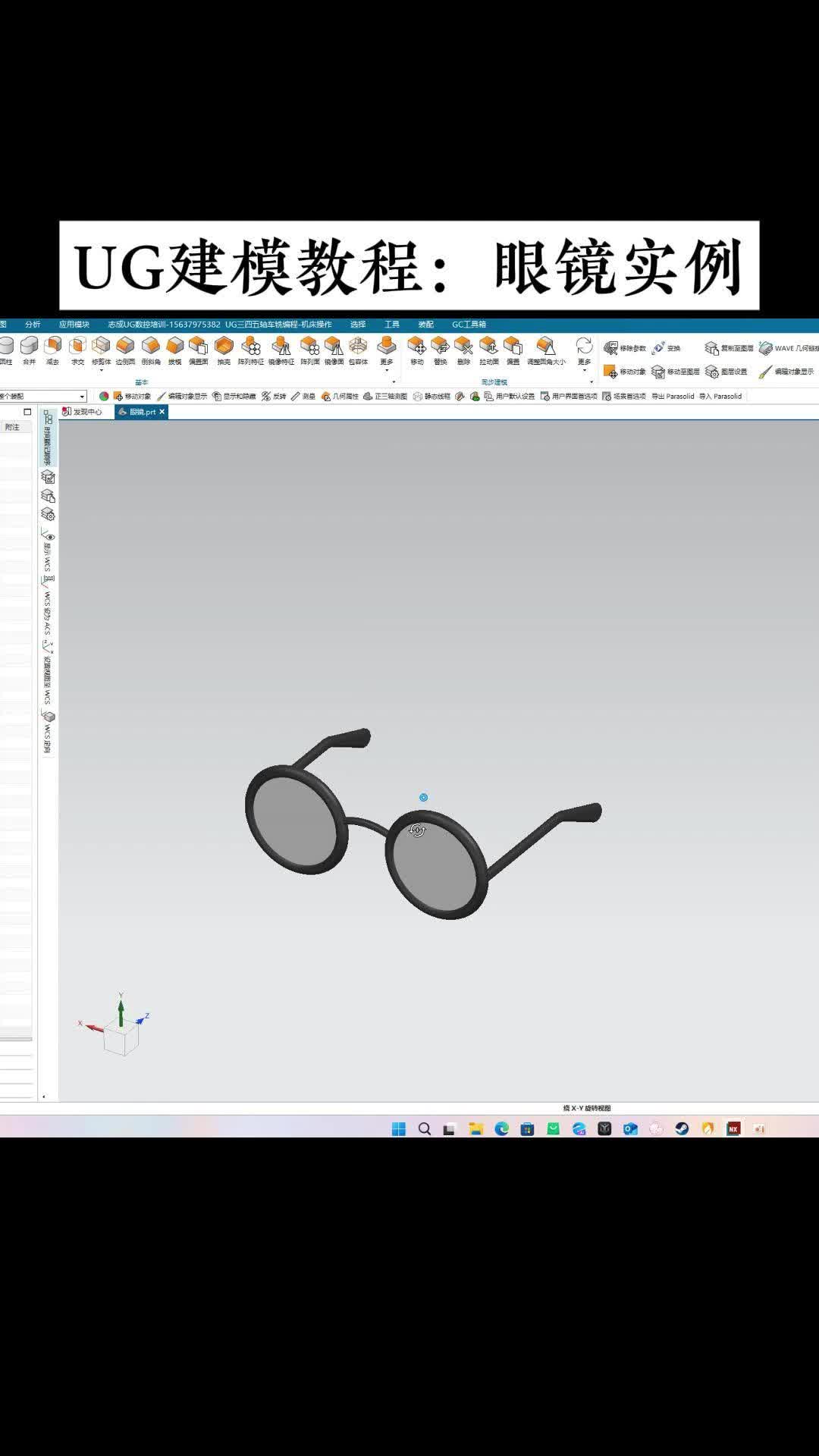Click 复制至图层 (Copy to Layer)

(x=729, y=348)
